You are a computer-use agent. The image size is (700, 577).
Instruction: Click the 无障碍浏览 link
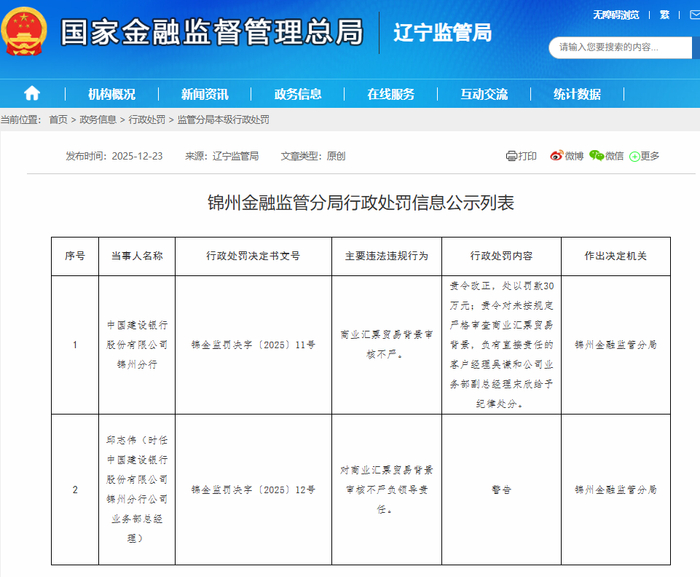tap(616, 15)
